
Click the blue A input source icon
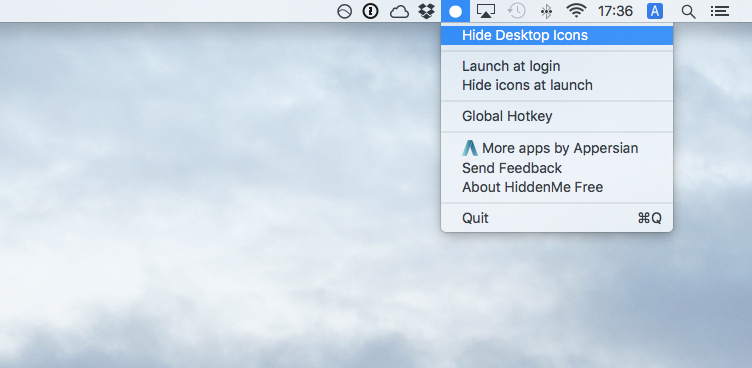tap(655, 11)
